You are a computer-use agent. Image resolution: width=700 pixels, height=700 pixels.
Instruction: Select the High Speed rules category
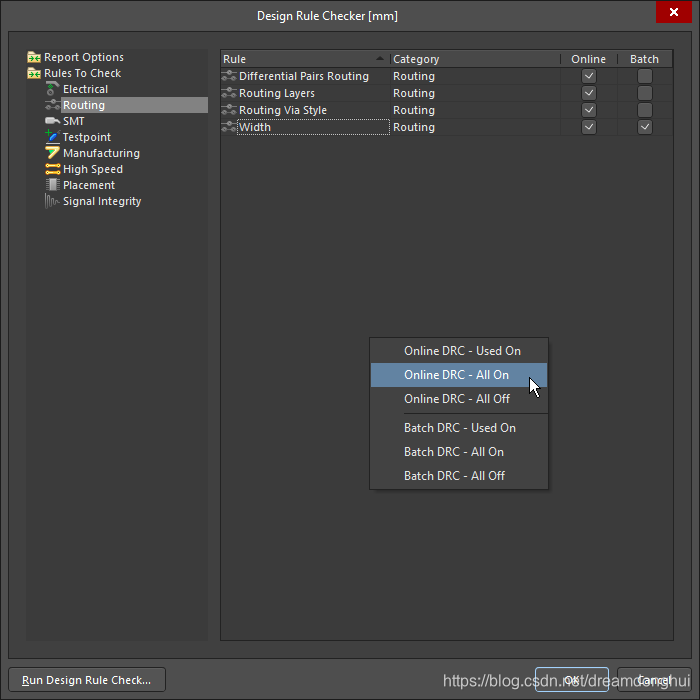coord(93,169)
